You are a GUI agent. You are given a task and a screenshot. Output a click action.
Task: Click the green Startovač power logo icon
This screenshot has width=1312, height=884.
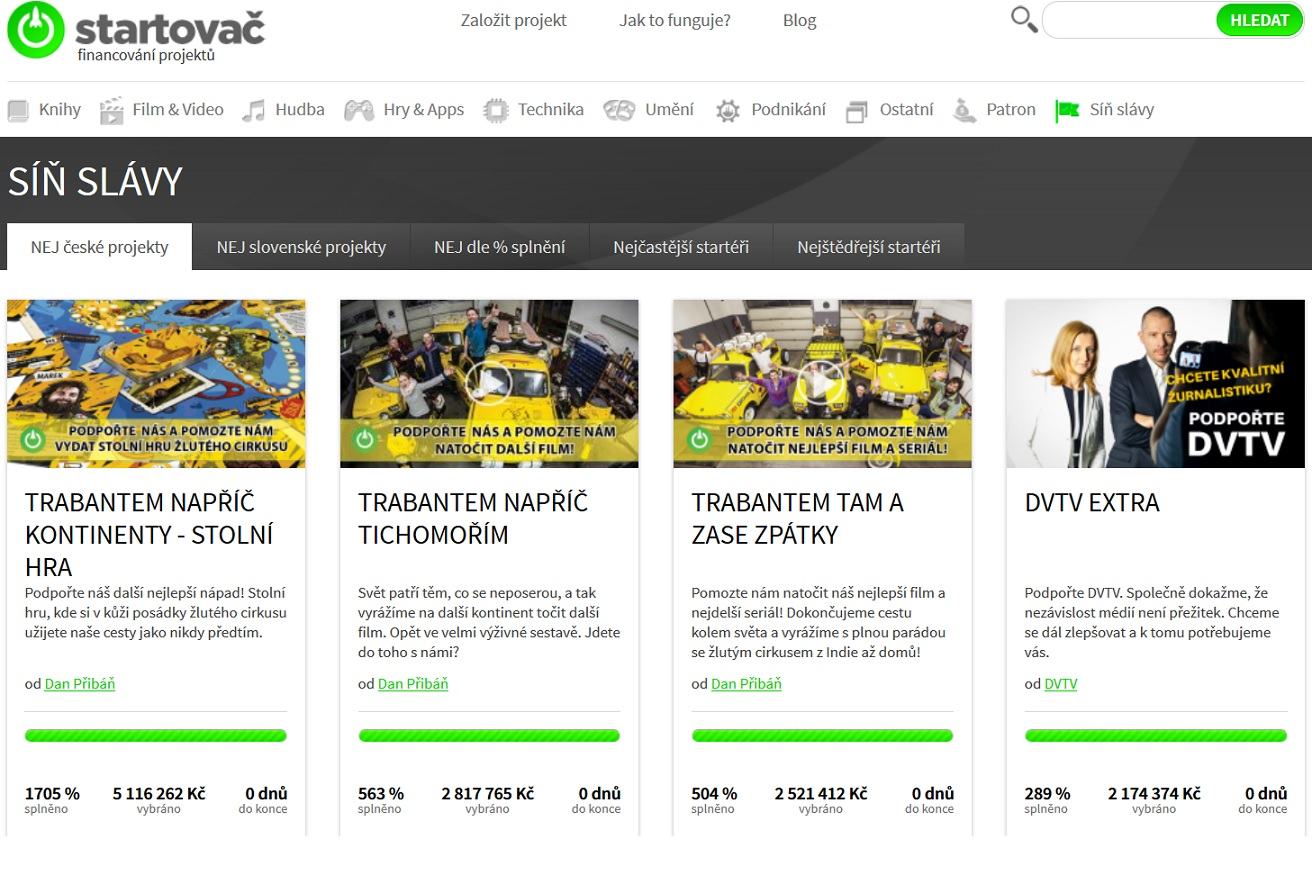click(x=36, y=29)
